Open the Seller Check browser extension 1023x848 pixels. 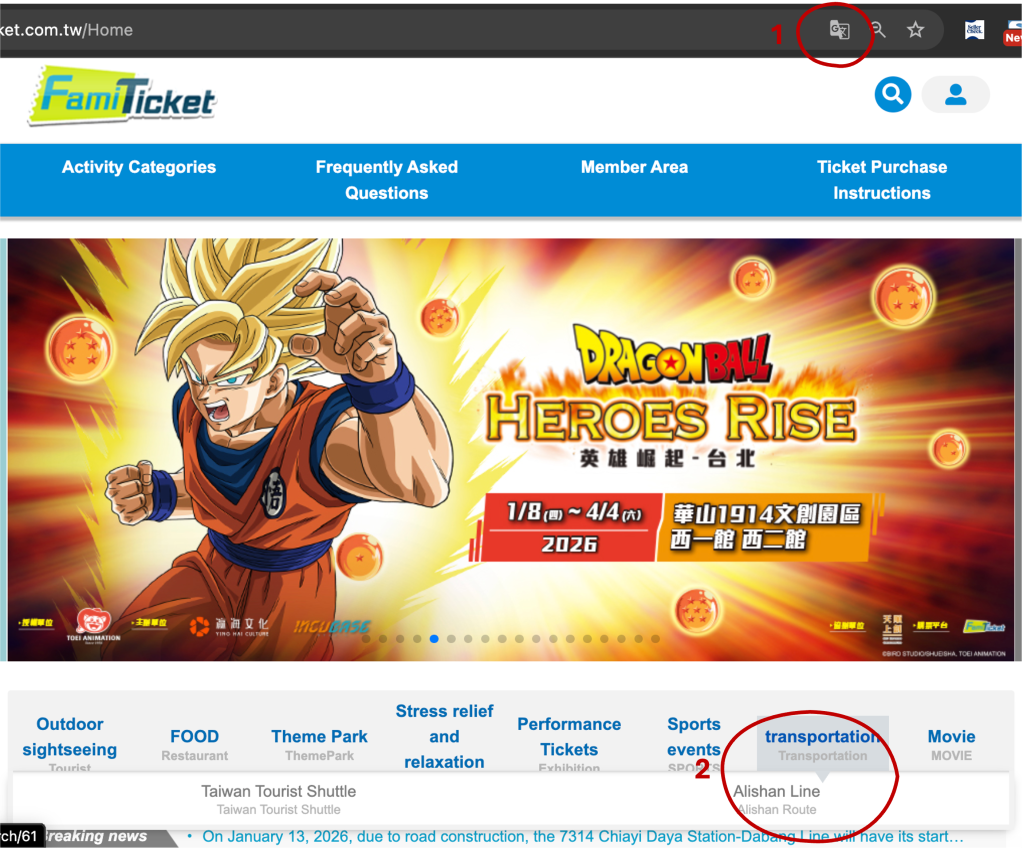(974, 30)
